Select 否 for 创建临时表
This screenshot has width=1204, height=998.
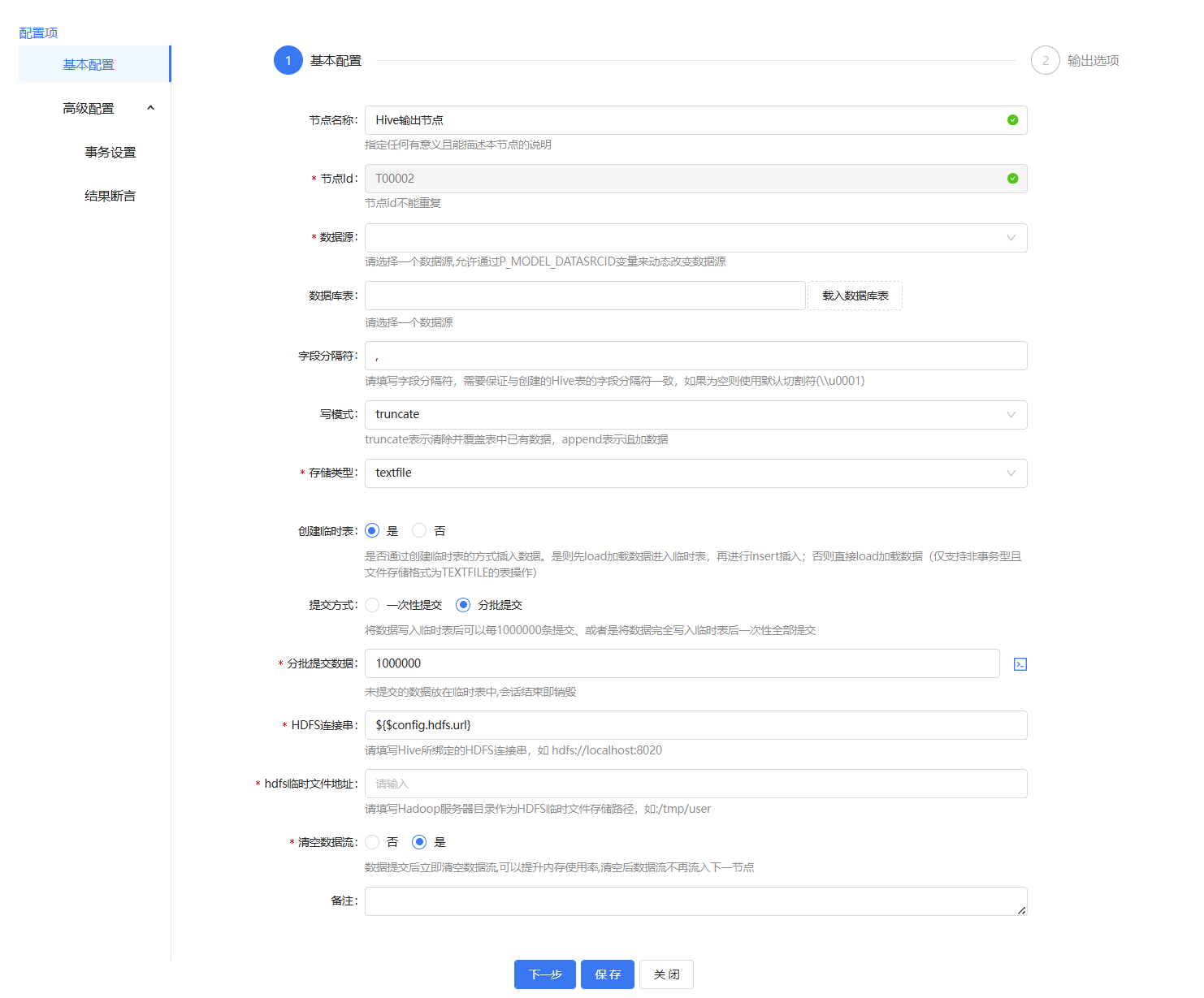point(419,531)
